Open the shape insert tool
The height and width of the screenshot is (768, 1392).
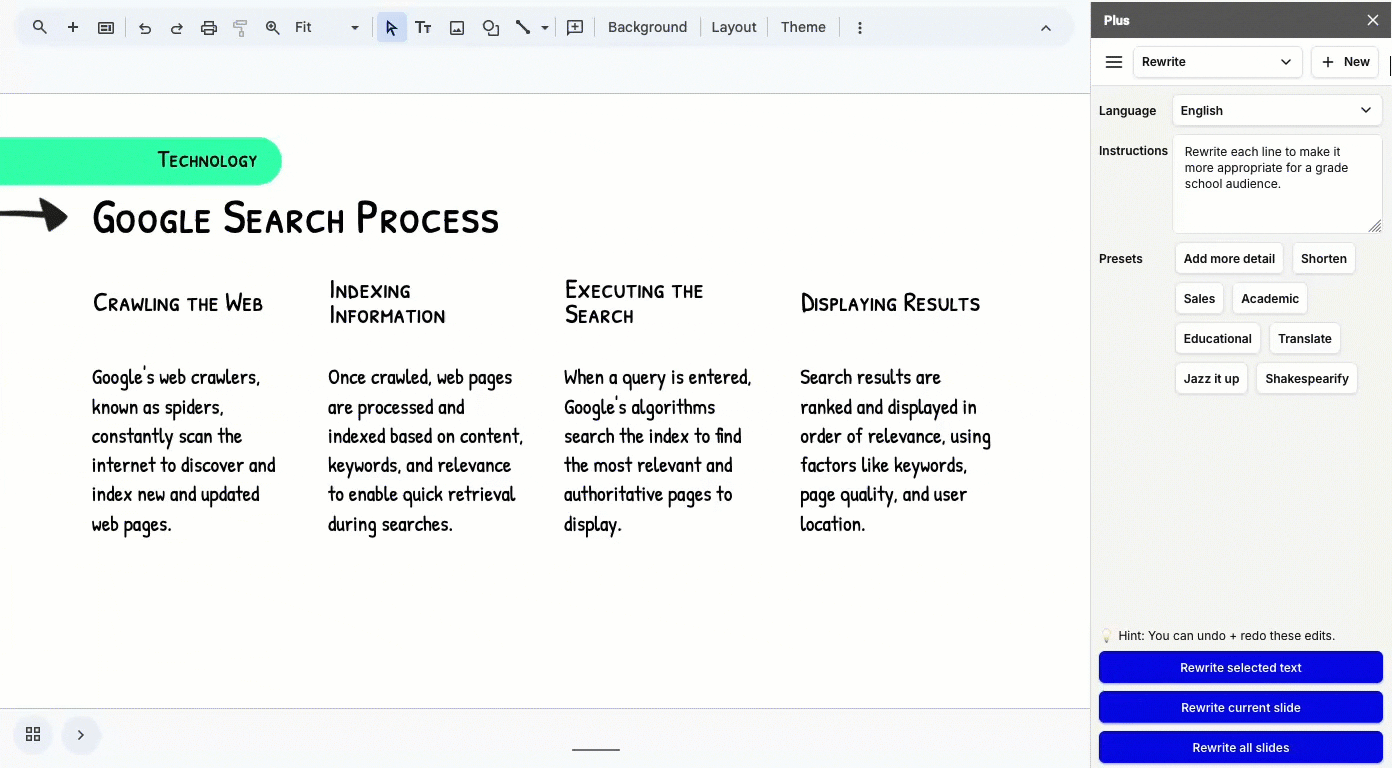pos(491,28)
